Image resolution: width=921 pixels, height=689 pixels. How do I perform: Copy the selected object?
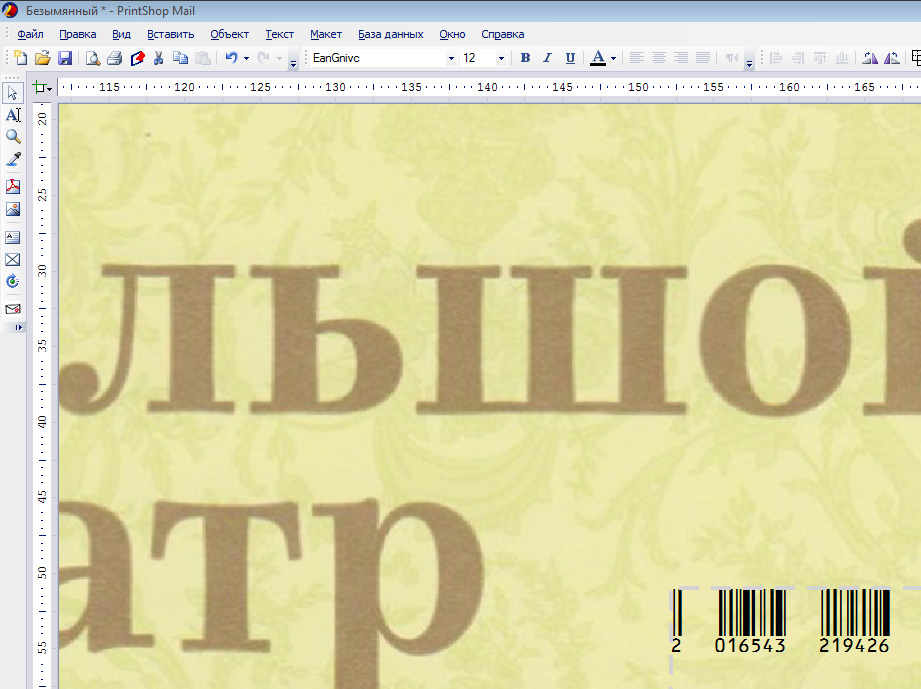point(180,58)
